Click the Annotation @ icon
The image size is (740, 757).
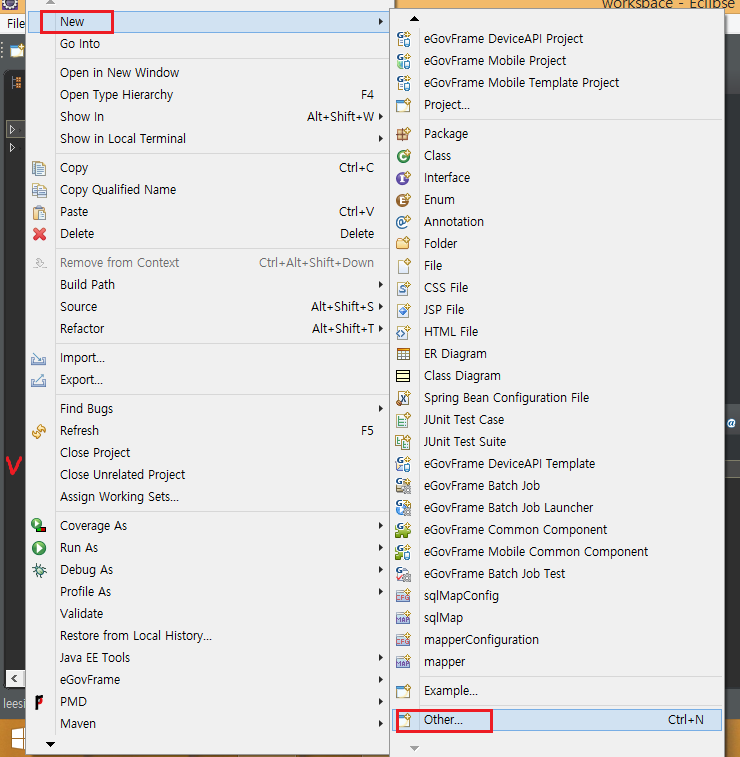[x=404, y=222]
